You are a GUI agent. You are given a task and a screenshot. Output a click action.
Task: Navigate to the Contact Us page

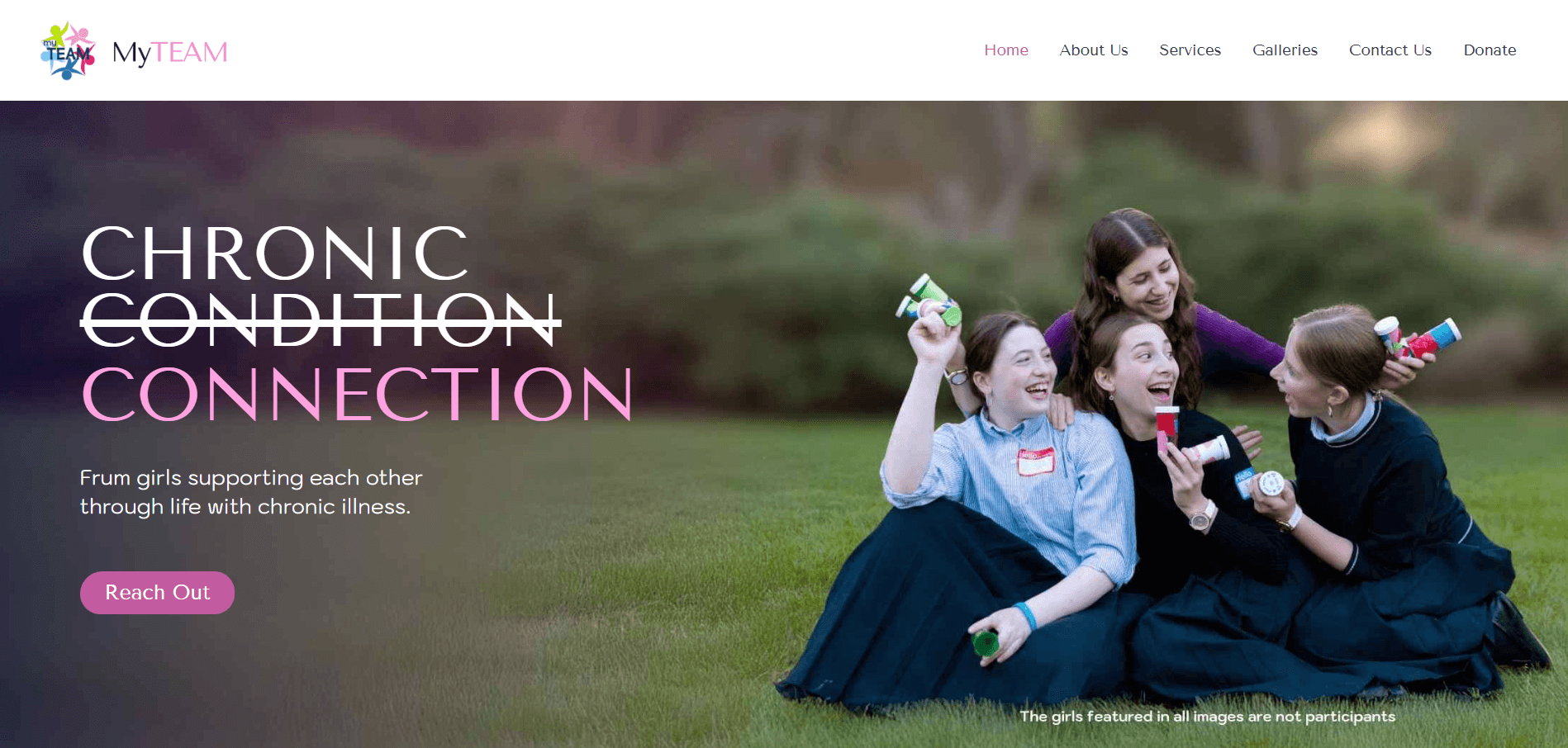pyautogui.click(x=1390, y=50)
